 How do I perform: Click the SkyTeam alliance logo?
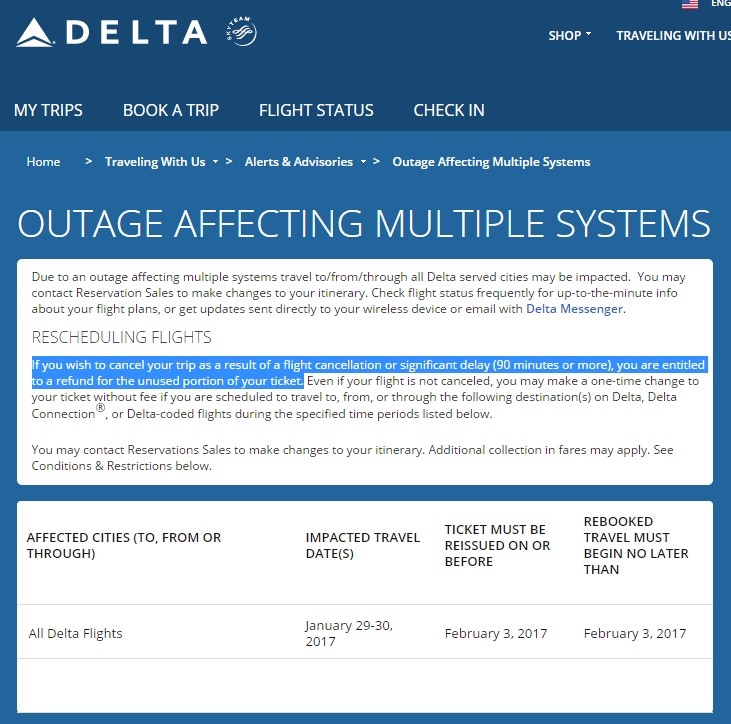(x=242, y=34)
